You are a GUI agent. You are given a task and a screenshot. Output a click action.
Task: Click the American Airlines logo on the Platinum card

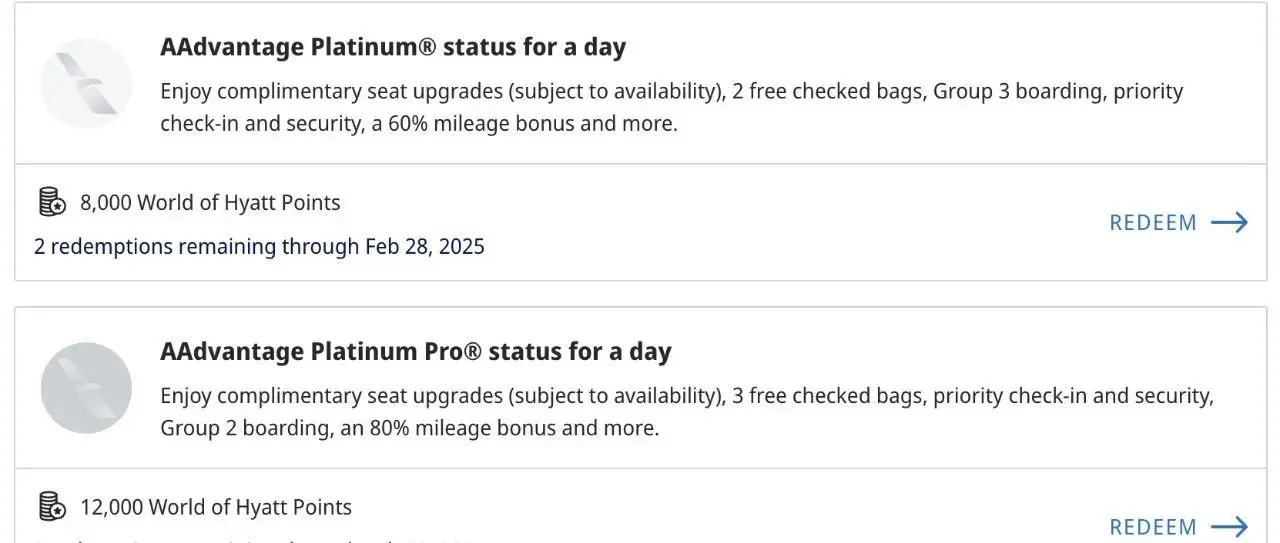(86, 83)
